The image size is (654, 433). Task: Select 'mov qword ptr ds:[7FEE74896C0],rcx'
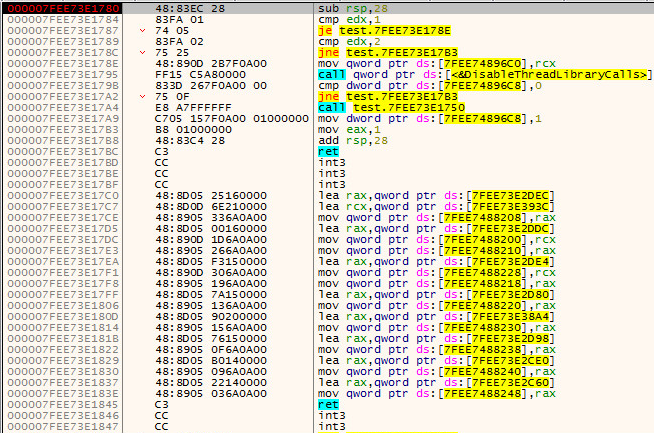437,63
